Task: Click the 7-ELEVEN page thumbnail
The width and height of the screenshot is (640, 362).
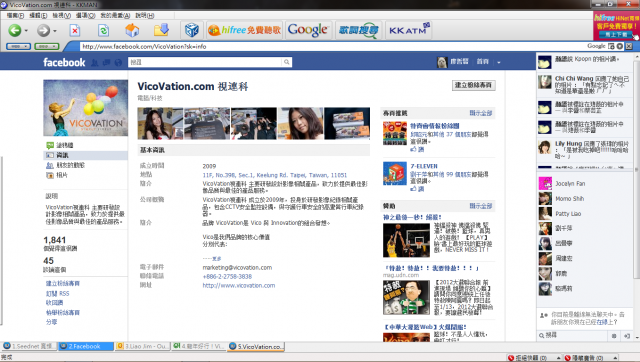Action: pos(395,173)
